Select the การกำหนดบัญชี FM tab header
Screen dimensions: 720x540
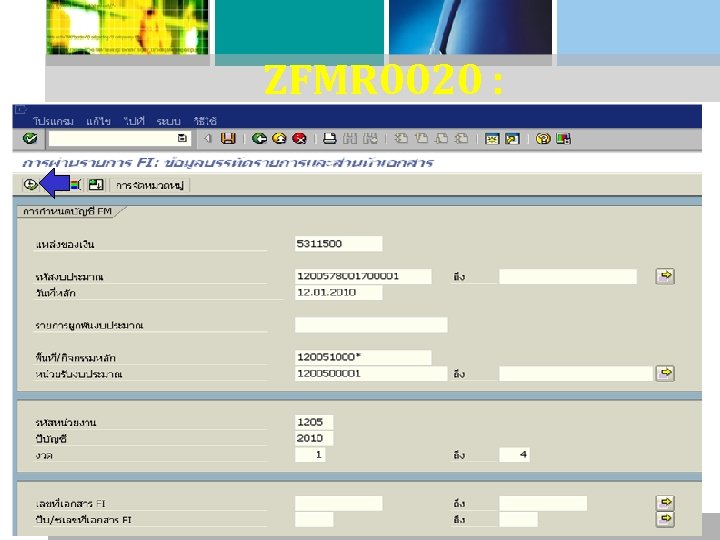68,211
